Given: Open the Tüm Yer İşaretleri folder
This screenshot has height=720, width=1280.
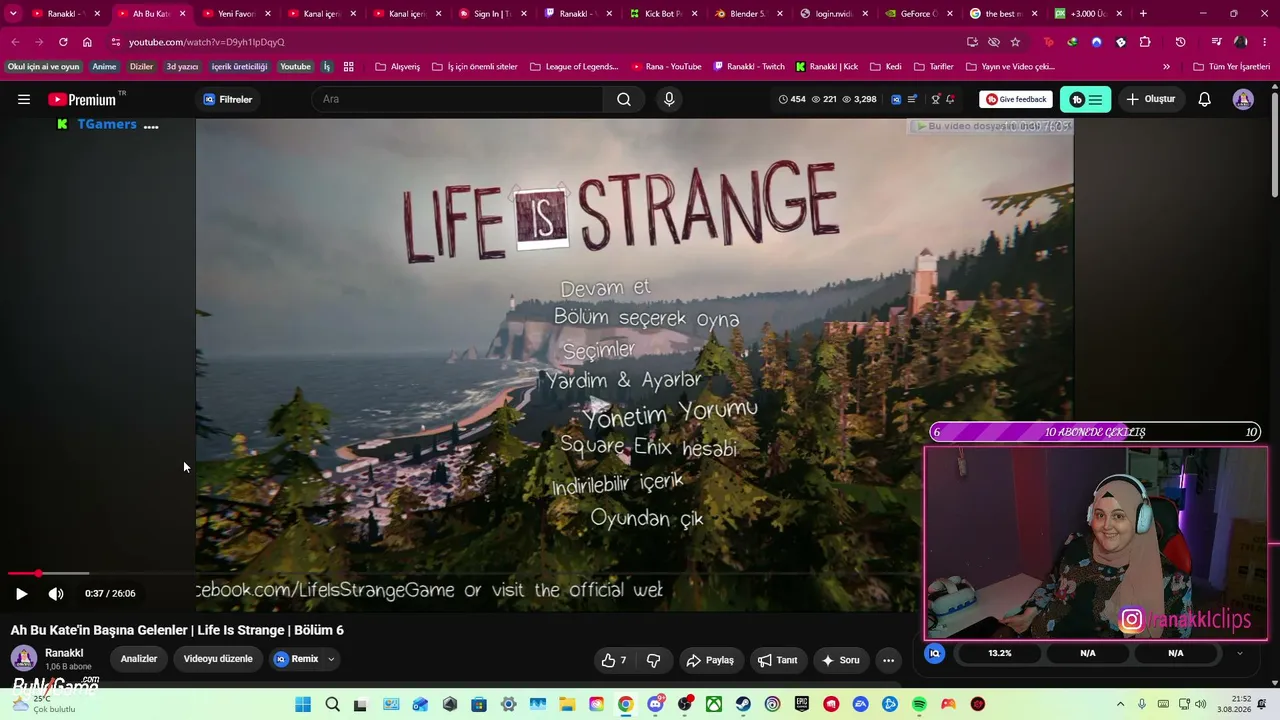Looking at the screenshot, I should tap(1232, 67).
